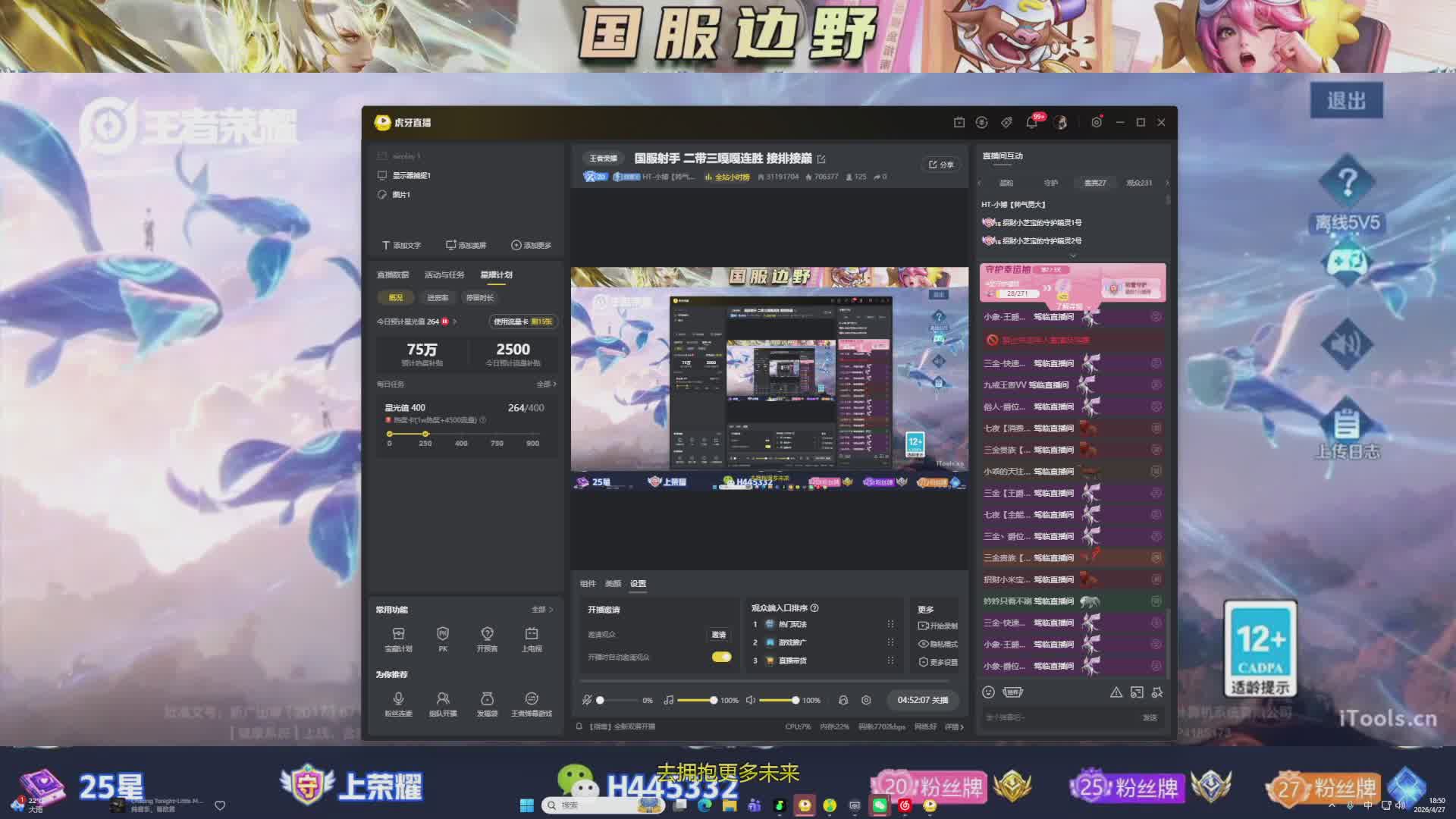Open the 上电视 feature icon

pos(532,634)
